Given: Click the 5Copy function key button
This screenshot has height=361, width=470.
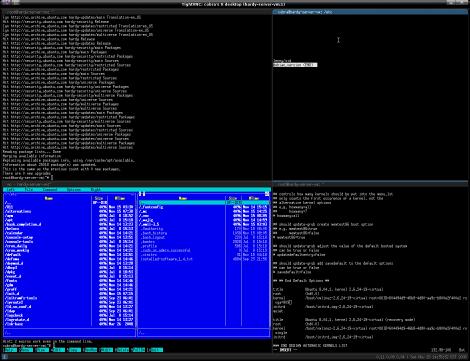Looking at the screenshot, I should pos(74,350).
